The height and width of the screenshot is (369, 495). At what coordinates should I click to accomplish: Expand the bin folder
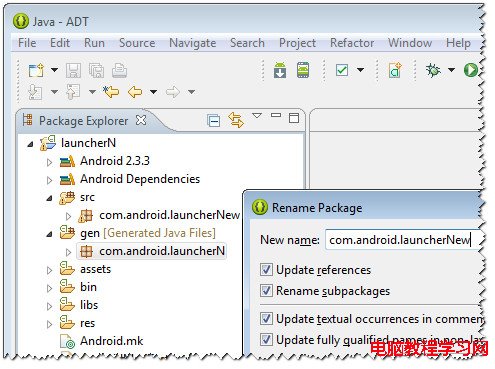pyautogui.click(x=49, y=288)
